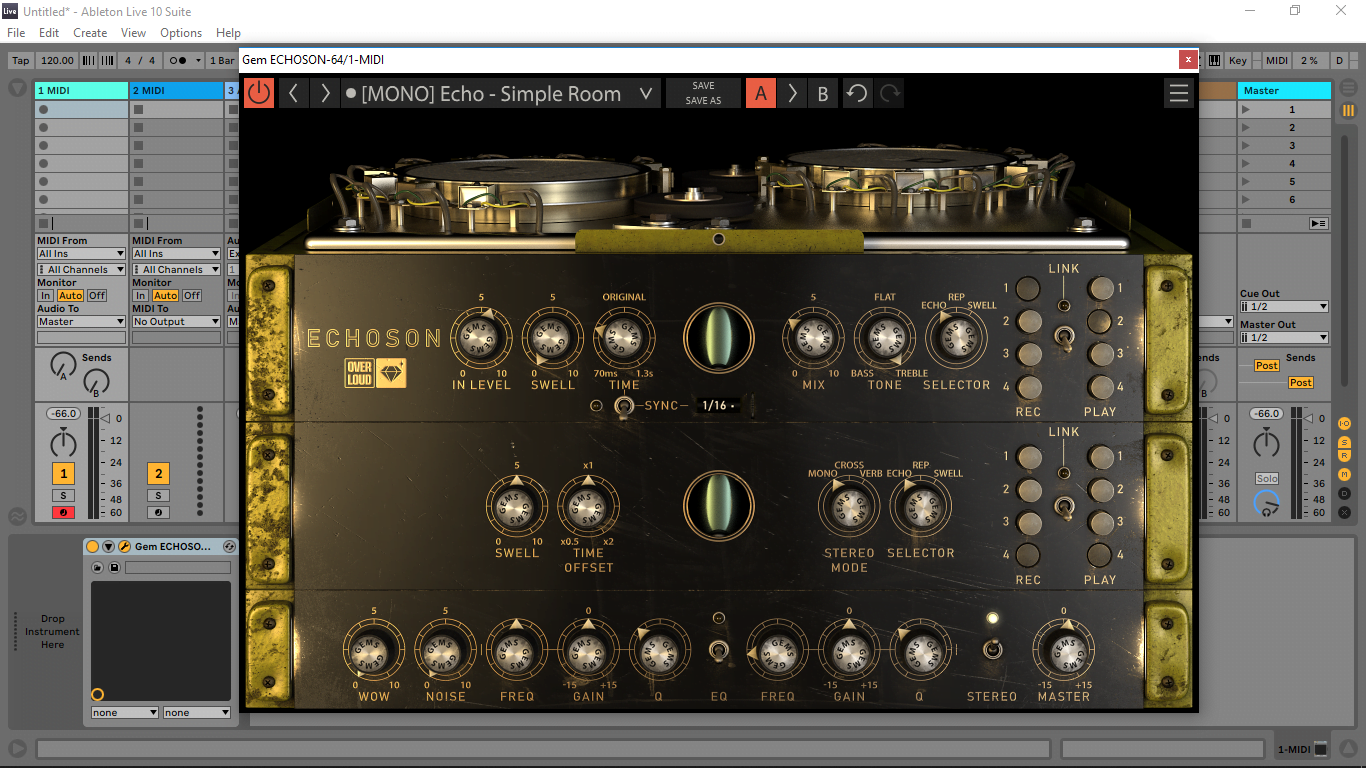Toggle Sends section visibility S button

tap(1344, 442)
